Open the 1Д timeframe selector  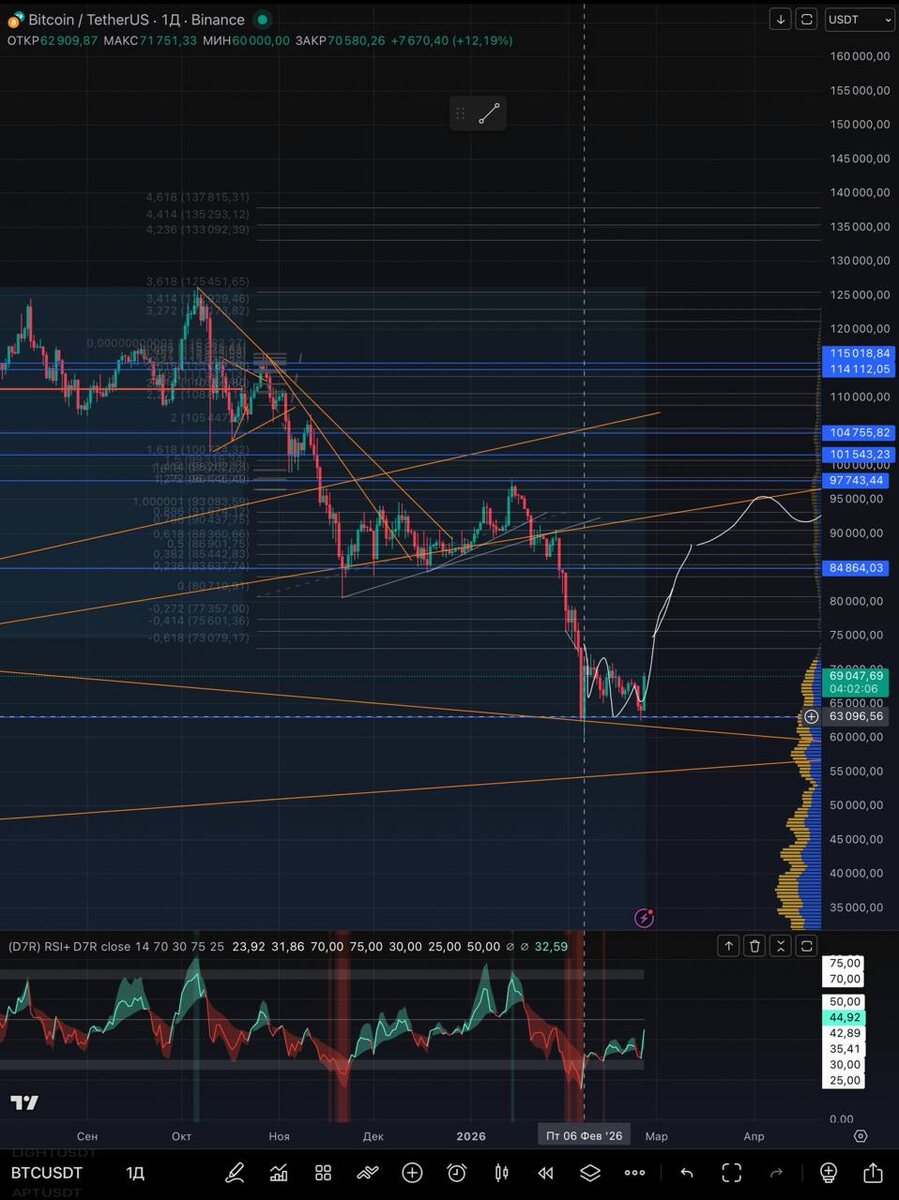click(135, 1173)
